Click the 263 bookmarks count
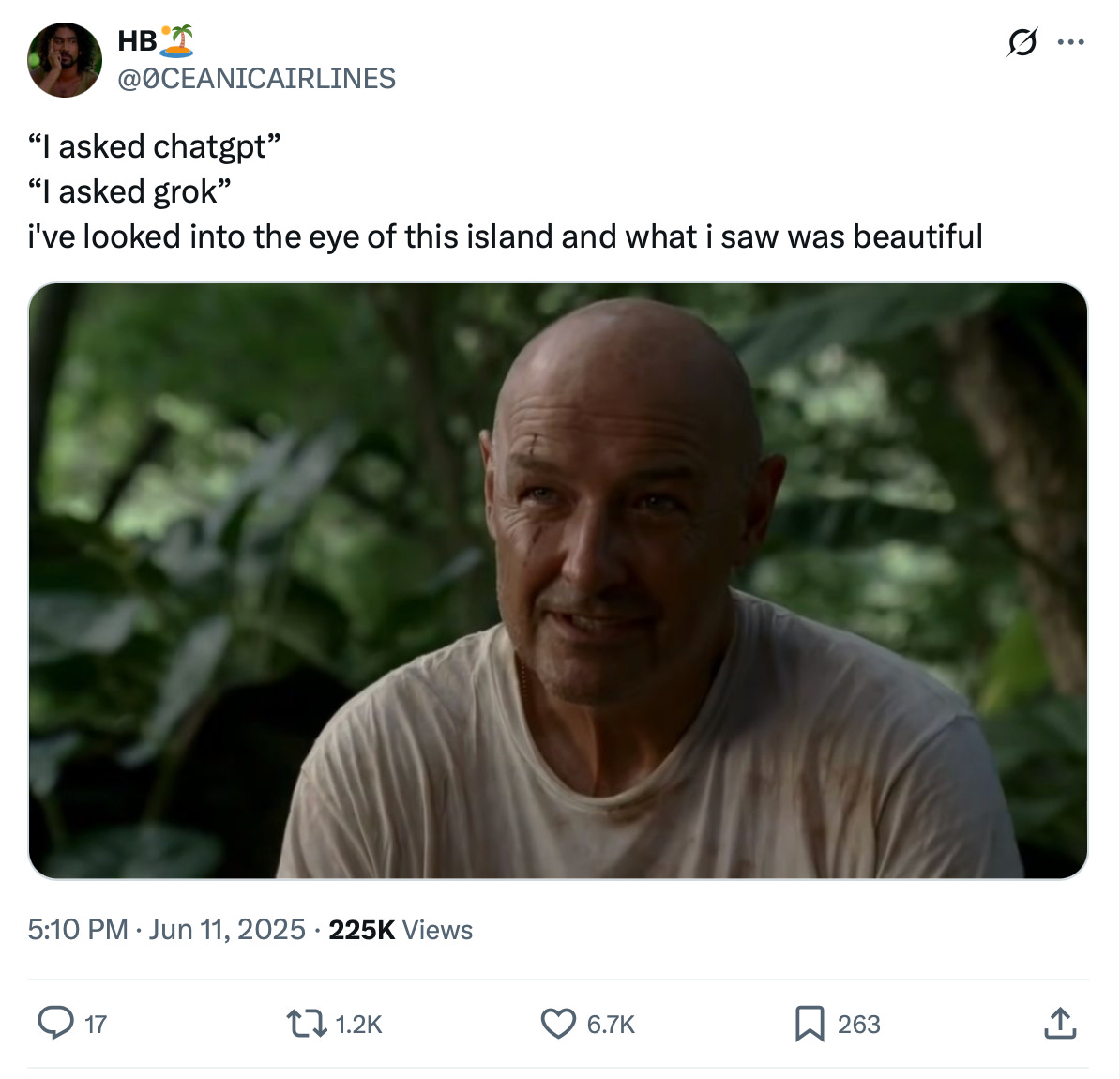The image size is (1120, 1079). click(859, 1024)
